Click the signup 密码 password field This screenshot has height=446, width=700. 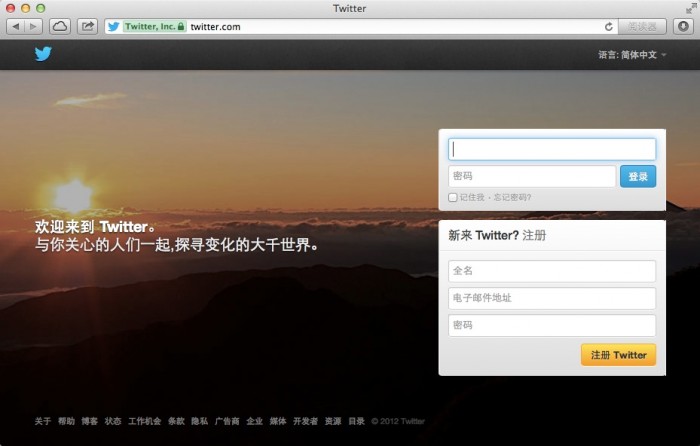pyautogui.click(x=552, y=325)
